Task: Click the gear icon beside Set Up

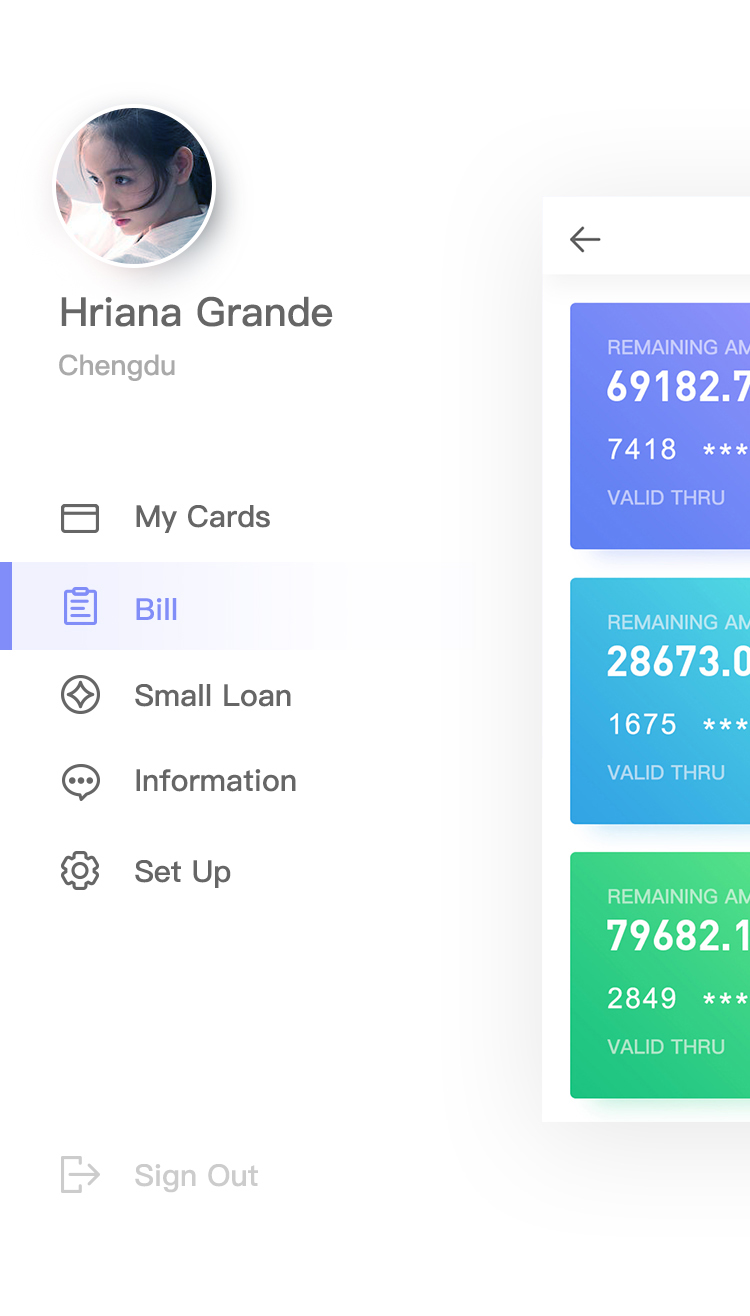Action: (80, 871)
